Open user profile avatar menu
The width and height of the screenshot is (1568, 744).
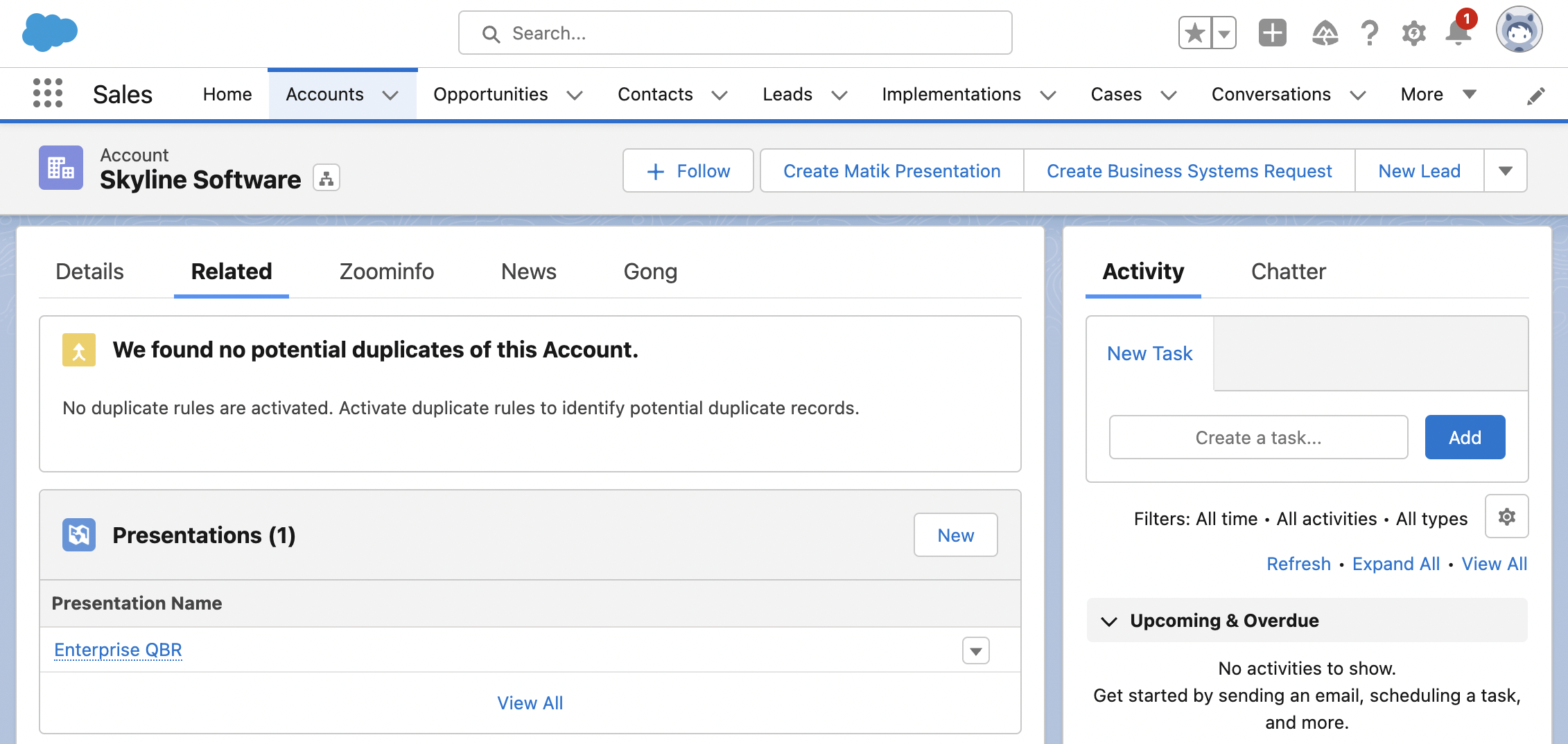pos(1519,30)
